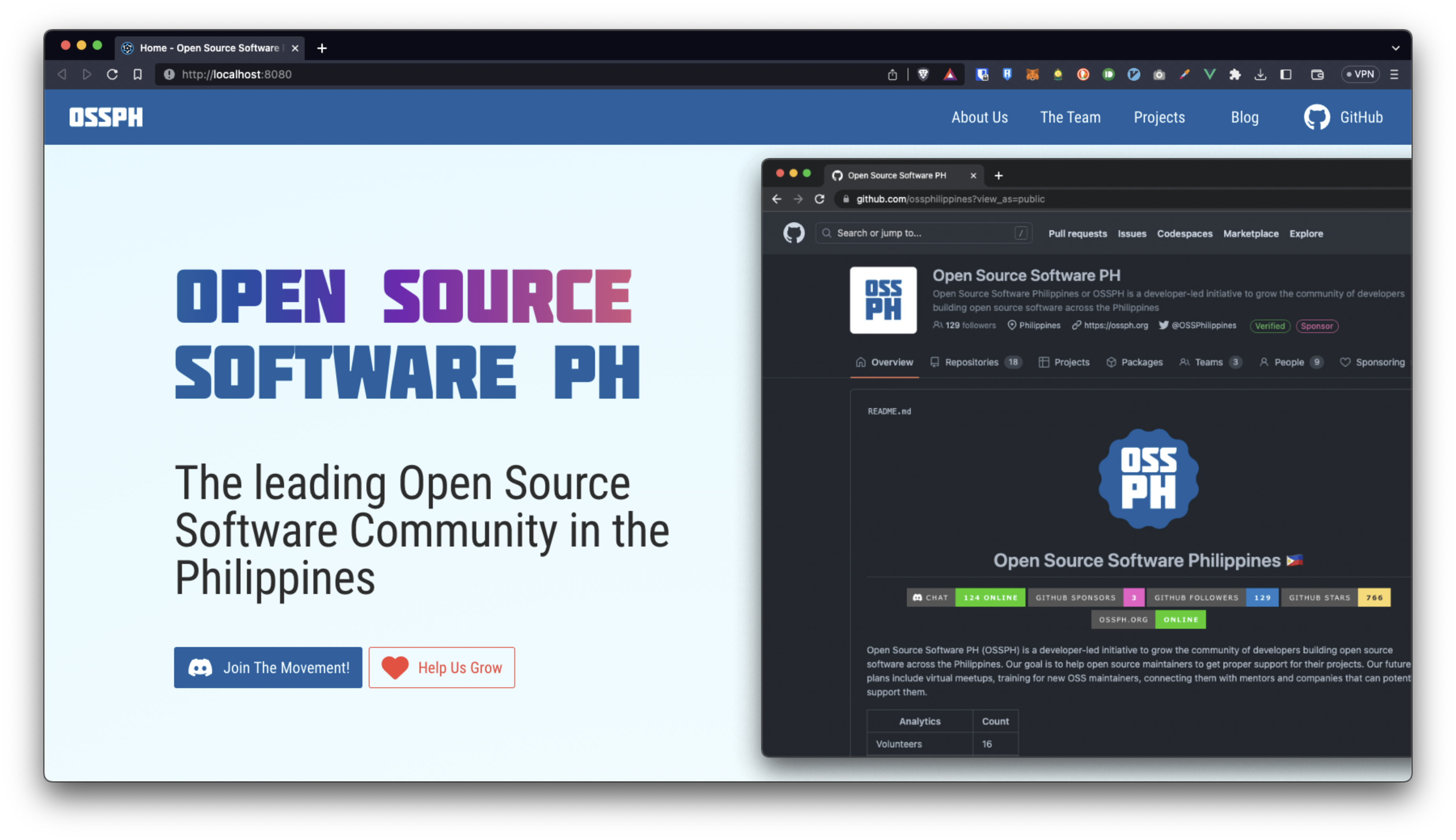
Task: Open the MetaMask fox extension
Action: coord(1032,74)
